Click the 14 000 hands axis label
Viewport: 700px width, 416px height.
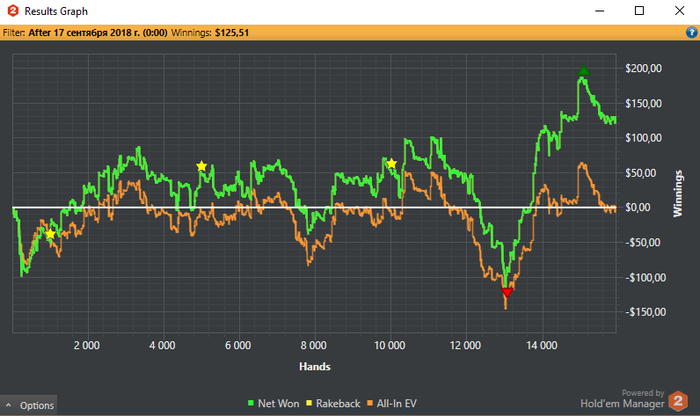(x=542, y=345)
